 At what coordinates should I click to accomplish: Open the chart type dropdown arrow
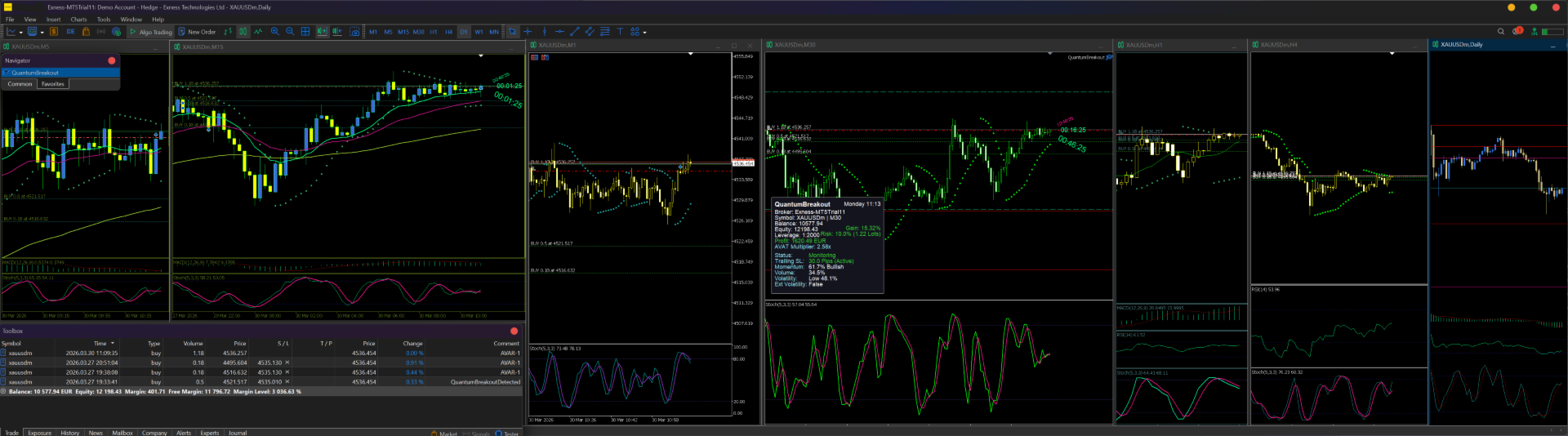click(x=20, y=33)
